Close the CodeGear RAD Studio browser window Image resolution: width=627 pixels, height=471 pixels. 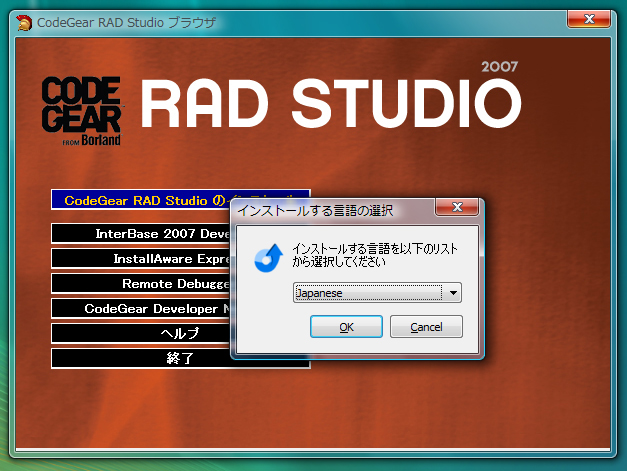click(x=589, y=19)
